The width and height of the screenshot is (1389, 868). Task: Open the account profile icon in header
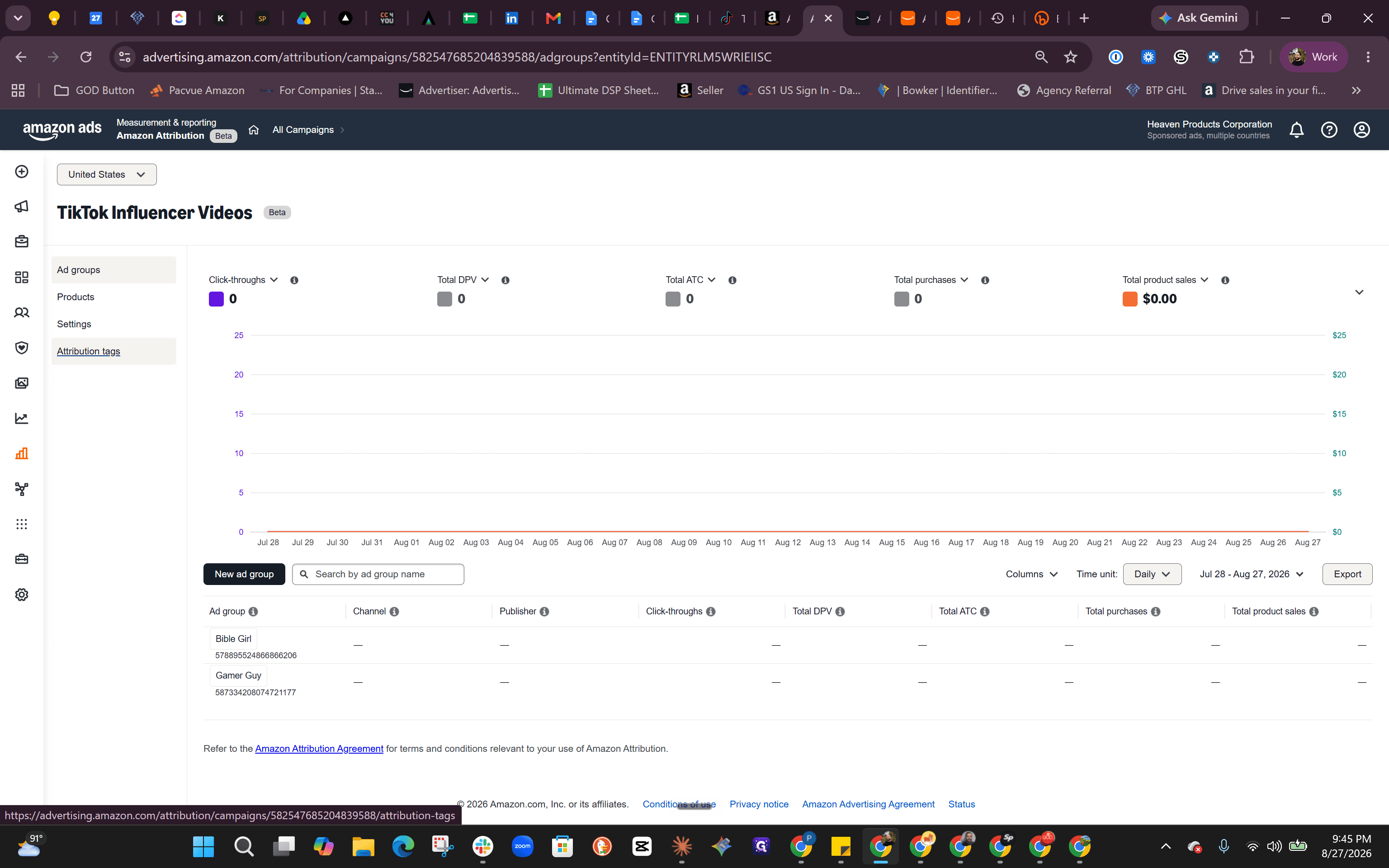[x=1362, y=130]
